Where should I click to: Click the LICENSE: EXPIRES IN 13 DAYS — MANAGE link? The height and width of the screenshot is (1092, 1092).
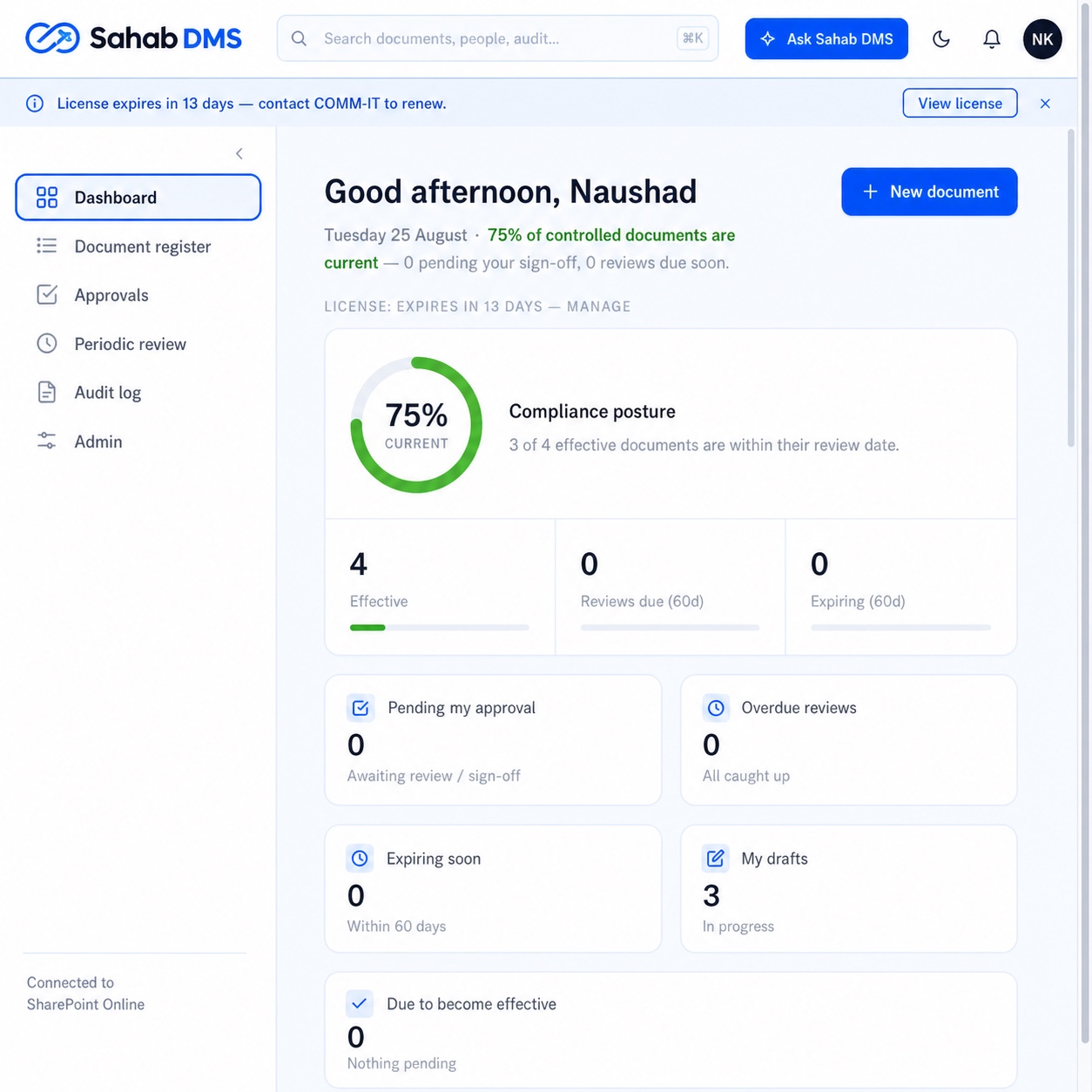pos(477,307)
